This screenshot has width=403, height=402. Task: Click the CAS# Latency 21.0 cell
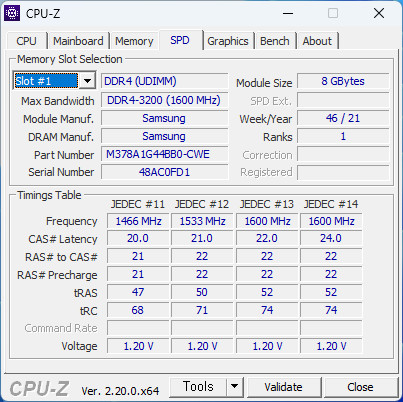202,238
